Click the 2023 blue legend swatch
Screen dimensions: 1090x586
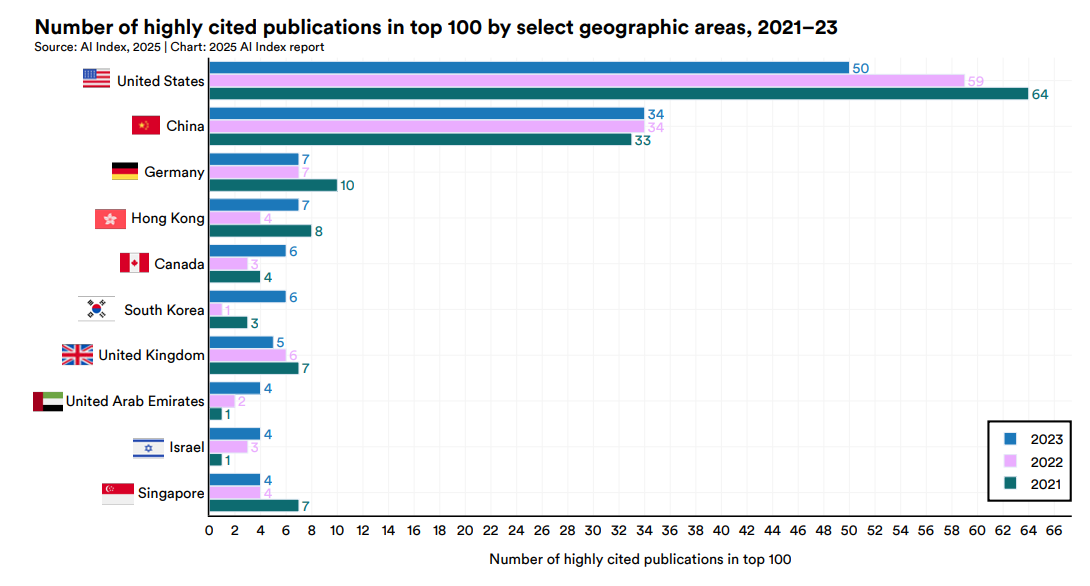pos(1010,439)
